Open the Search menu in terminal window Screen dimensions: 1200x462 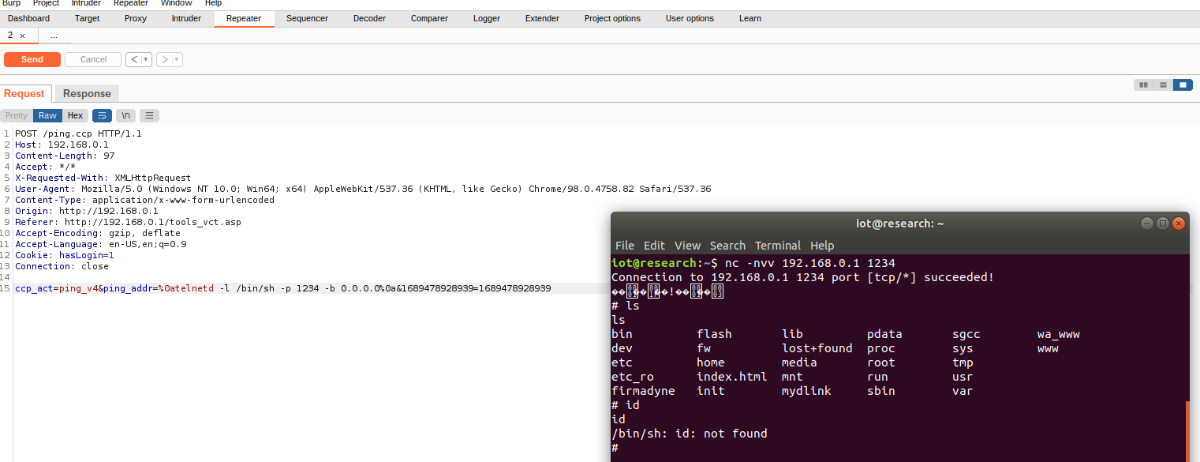728,245
